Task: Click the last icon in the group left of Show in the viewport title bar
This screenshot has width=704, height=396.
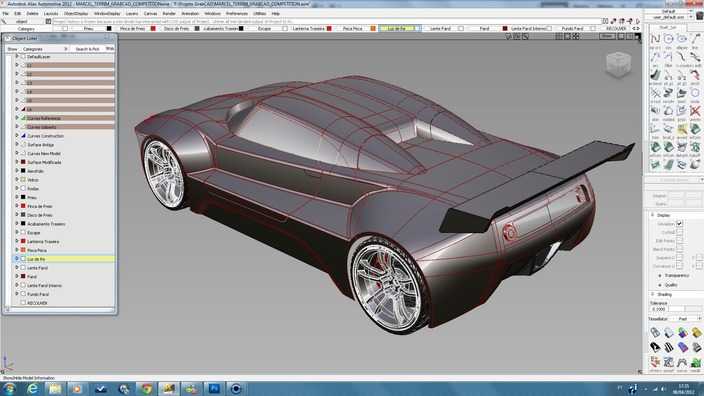Action: coord(576,36)
